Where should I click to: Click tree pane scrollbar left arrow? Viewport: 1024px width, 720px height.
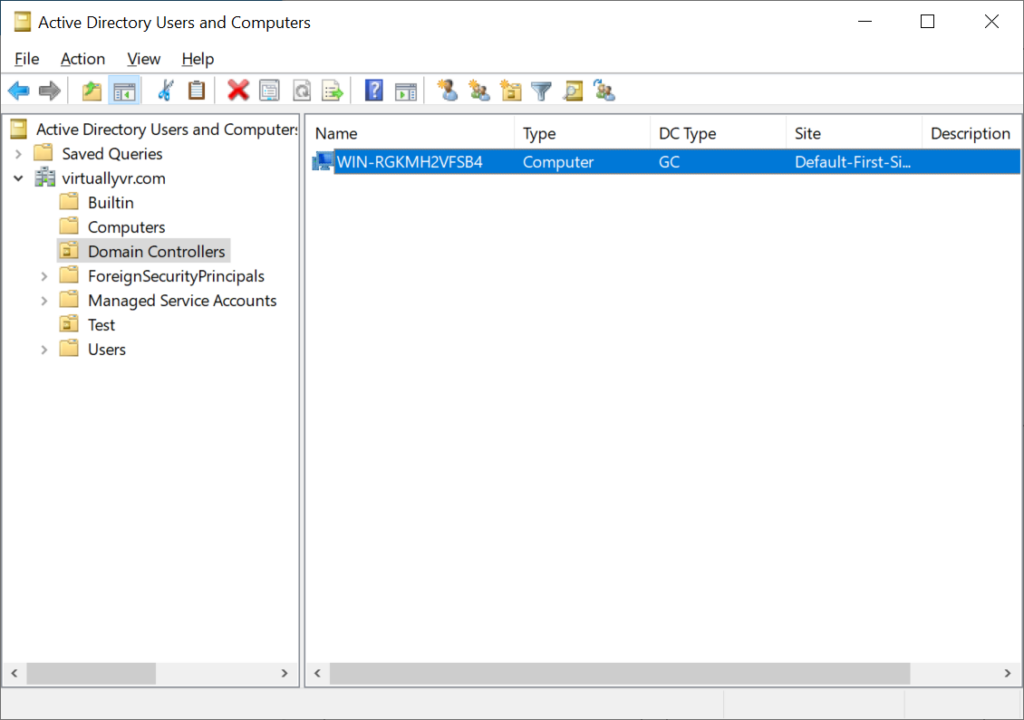[14, 673]
